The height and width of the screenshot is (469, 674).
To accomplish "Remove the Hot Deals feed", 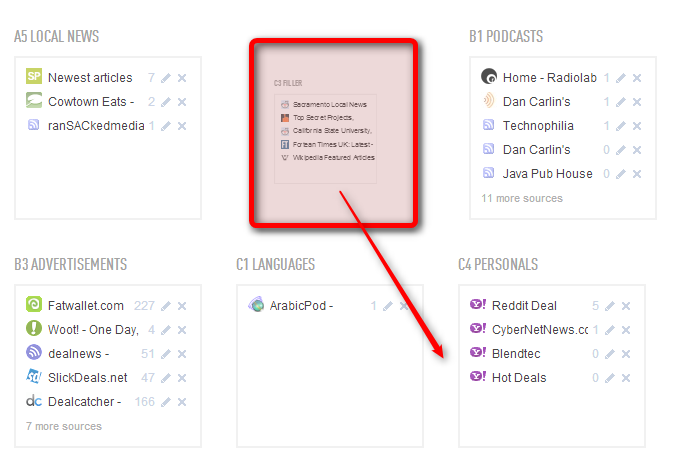I will pyautogui.click(x=626, y=378).
